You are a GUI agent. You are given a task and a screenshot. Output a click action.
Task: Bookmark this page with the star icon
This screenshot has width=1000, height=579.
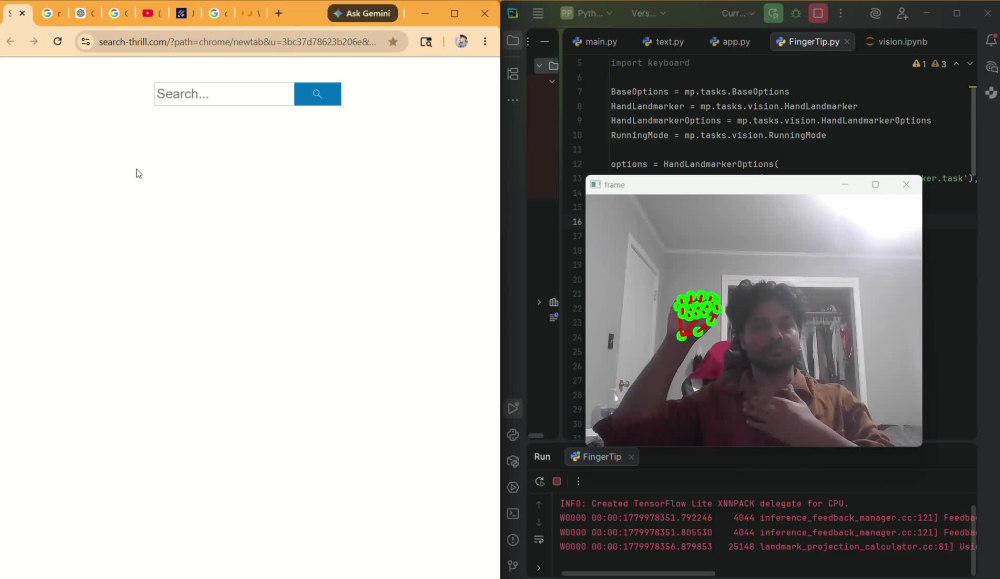point(393,41)
